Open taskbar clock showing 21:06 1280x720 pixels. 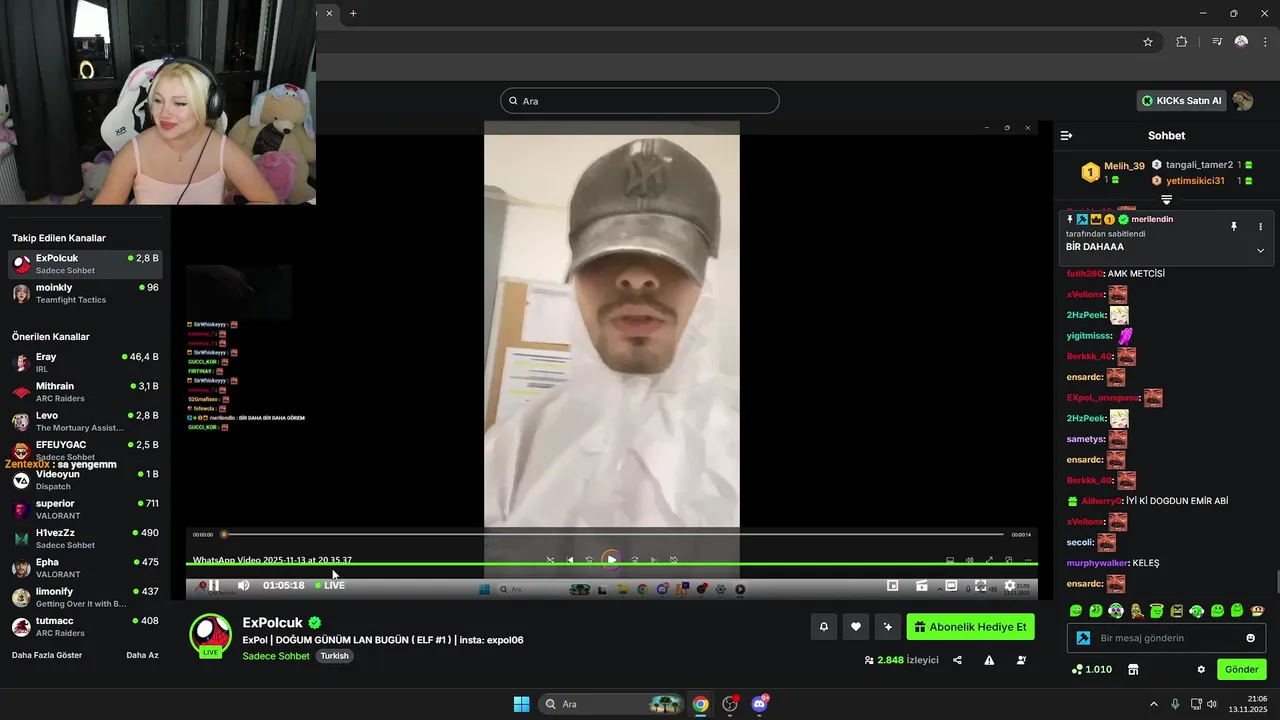pos(1248,704)
